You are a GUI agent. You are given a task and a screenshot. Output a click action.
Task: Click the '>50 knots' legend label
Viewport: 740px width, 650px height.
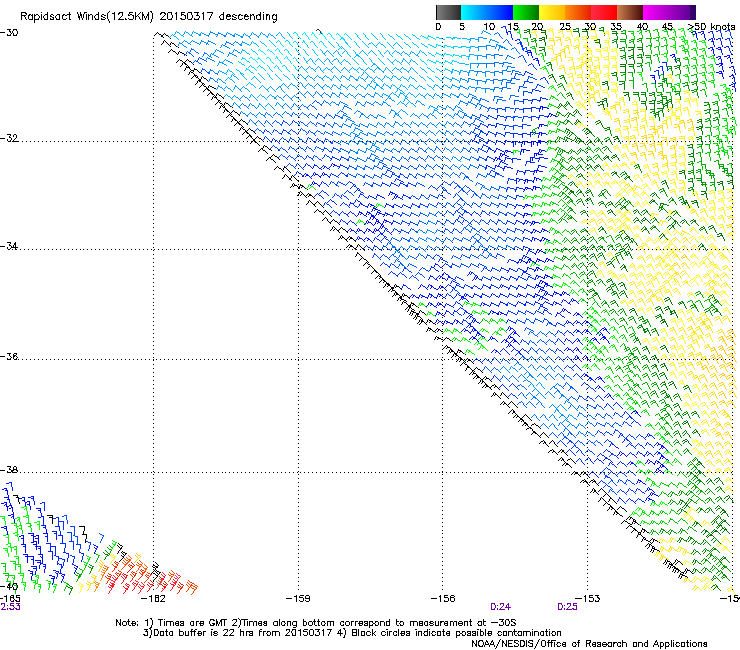(x=711, y=26)
